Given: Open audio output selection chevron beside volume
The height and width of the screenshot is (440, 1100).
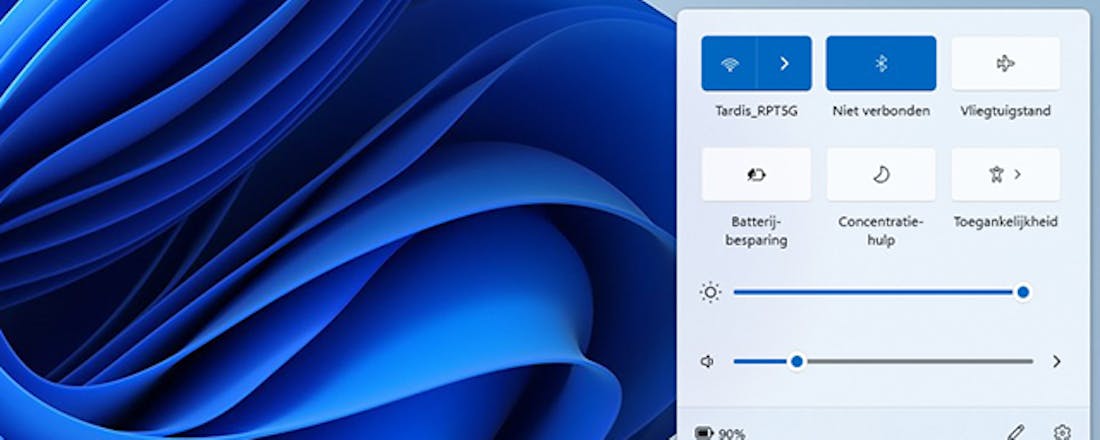Looking at the screenshot, I should click(x=1057, y=361).
